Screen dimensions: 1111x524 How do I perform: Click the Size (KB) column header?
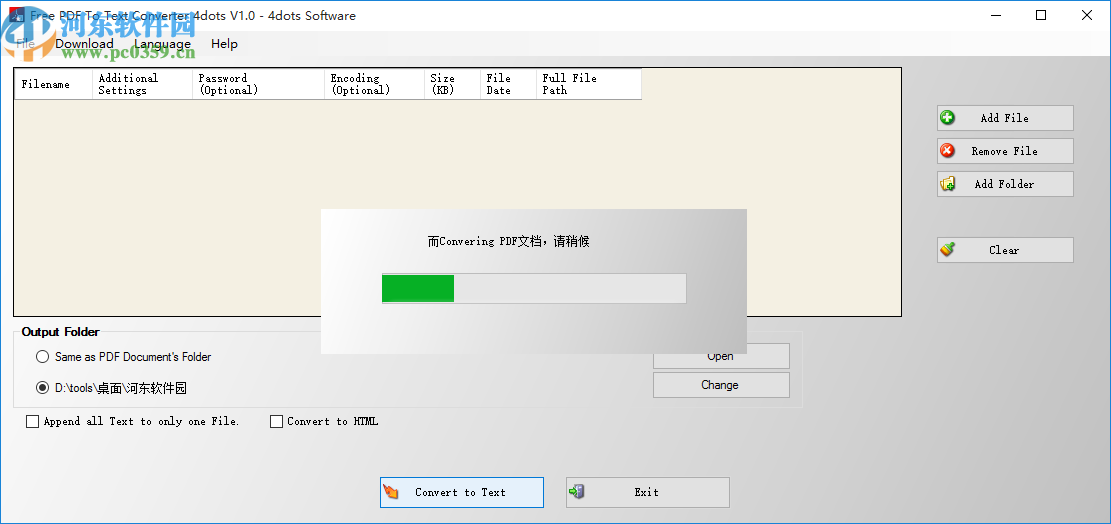[x=453, y=84]
